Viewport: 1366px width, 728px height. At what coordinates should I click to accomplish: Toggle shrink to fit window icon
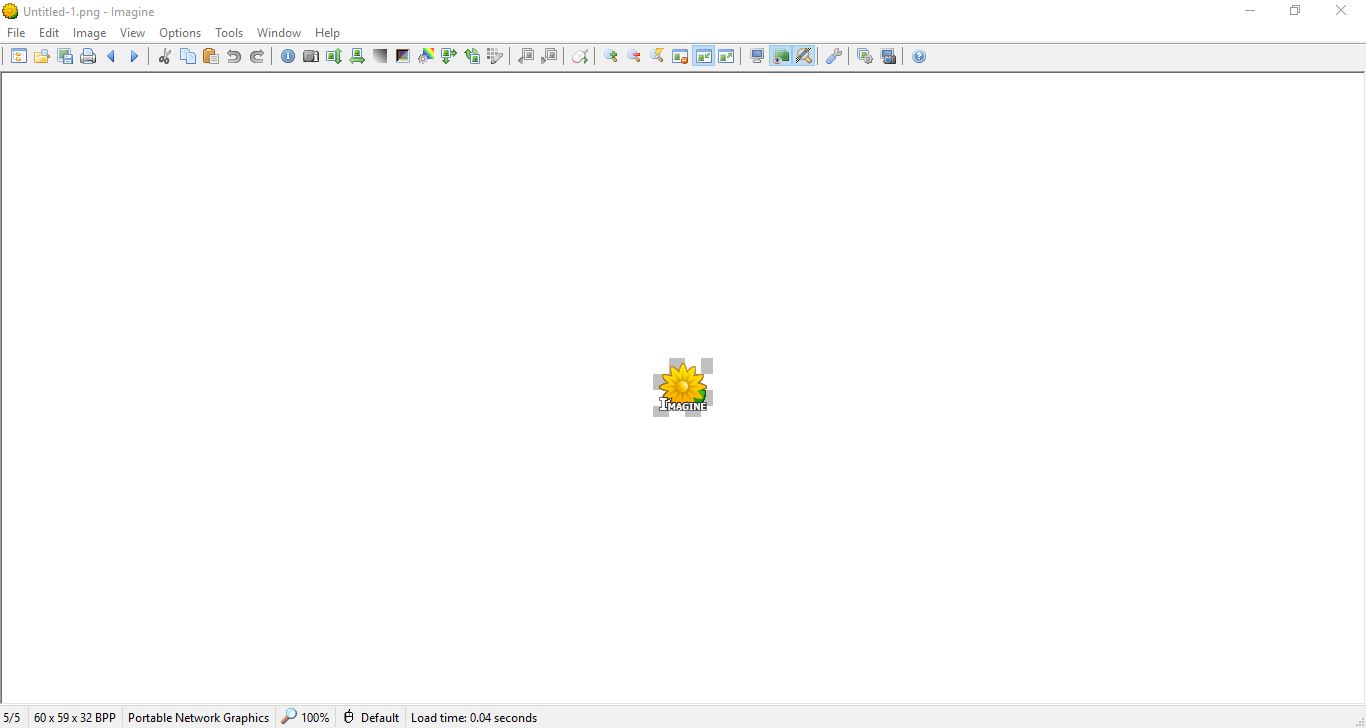pyautogui.click(x=703, y=57)
